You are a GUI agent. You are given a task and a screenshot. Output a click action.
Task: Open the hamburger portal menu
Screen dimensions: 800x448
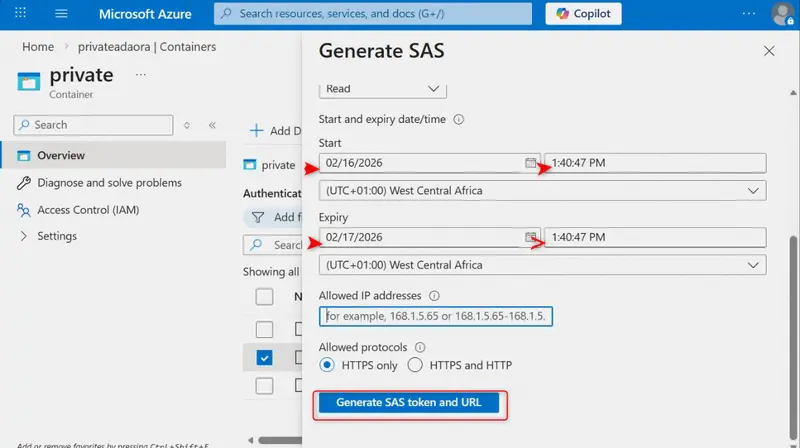[61, 13]
